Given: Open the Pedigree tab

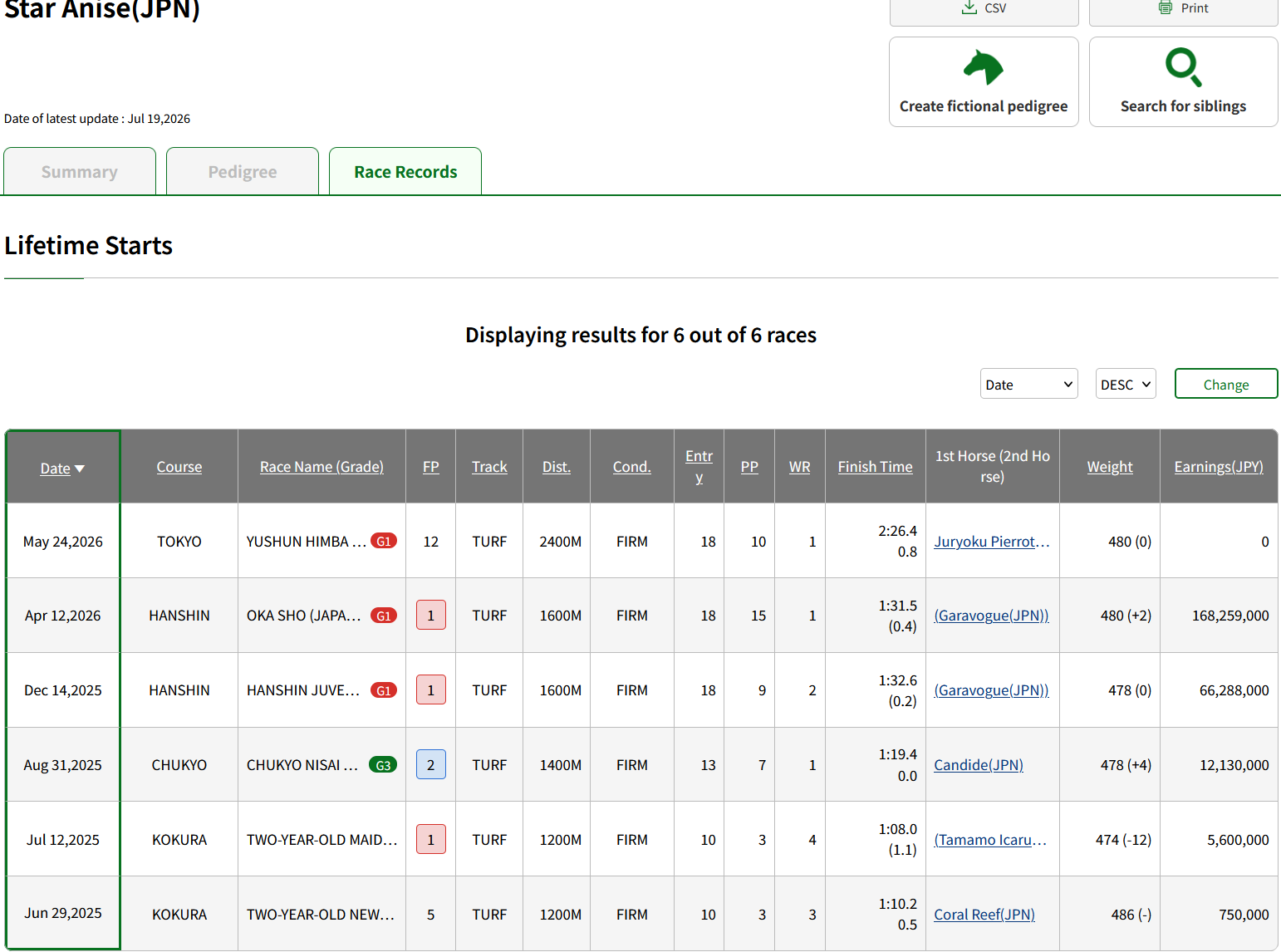Looking at the screenshot, I should (243, 171).
